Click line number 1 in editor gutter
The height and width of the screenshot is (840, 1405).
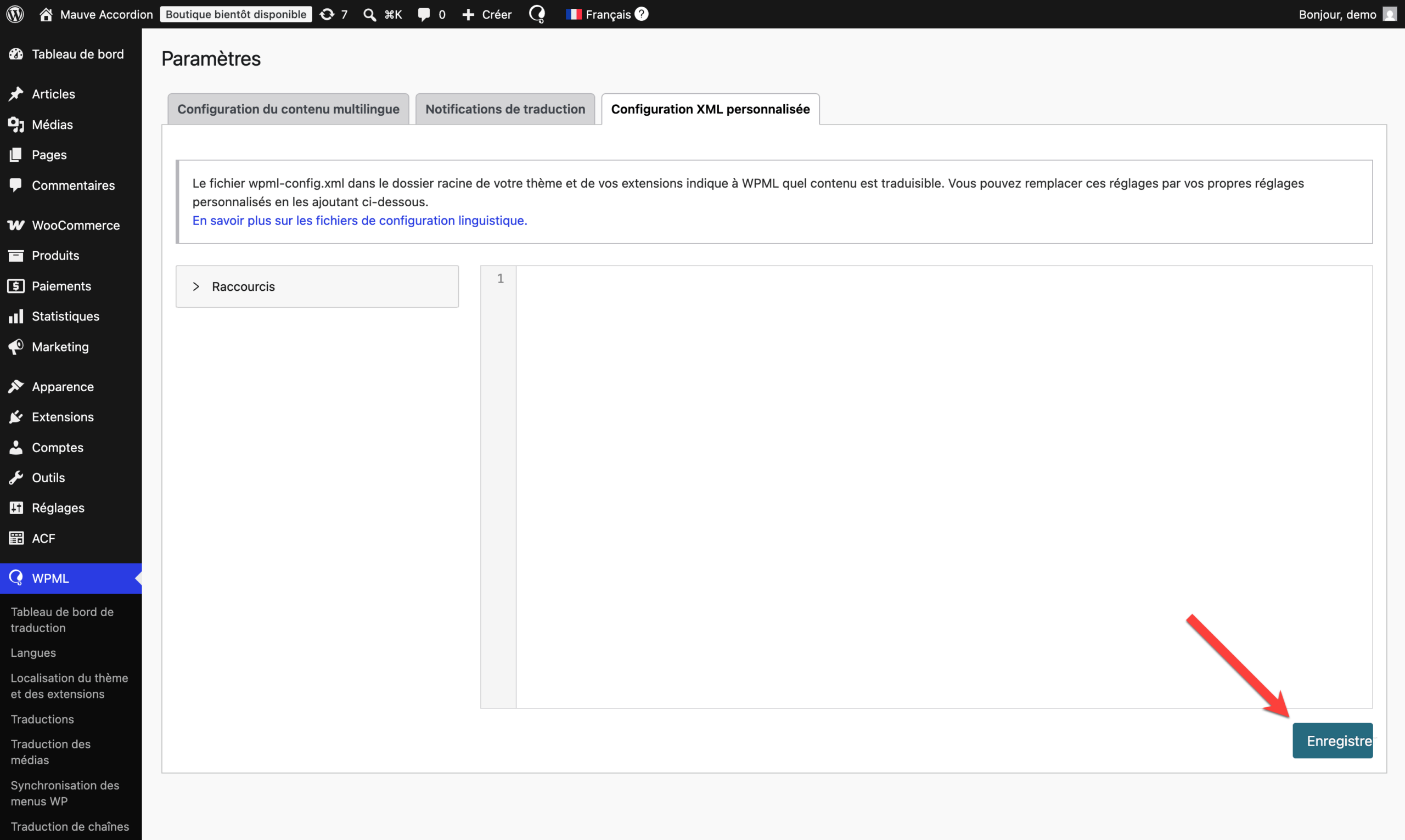[x=501, y=279]
